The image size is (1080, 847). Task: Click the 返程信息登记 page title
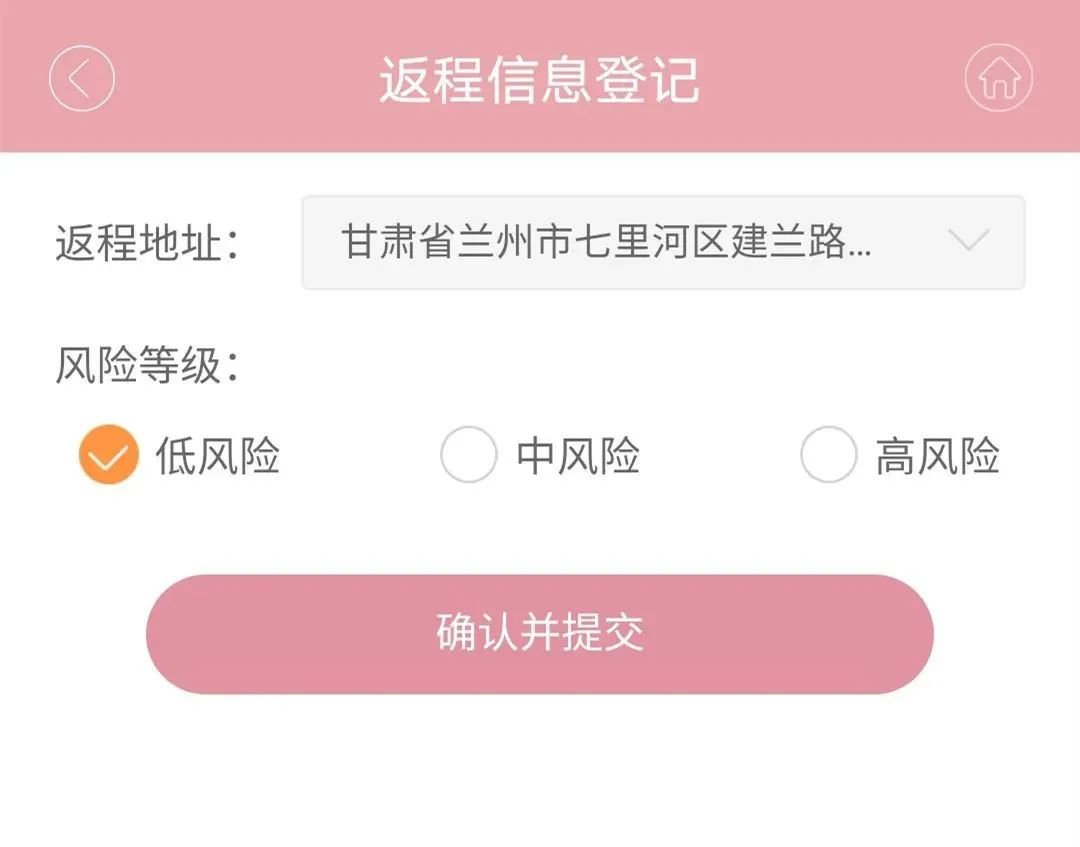tap(539, 80)
